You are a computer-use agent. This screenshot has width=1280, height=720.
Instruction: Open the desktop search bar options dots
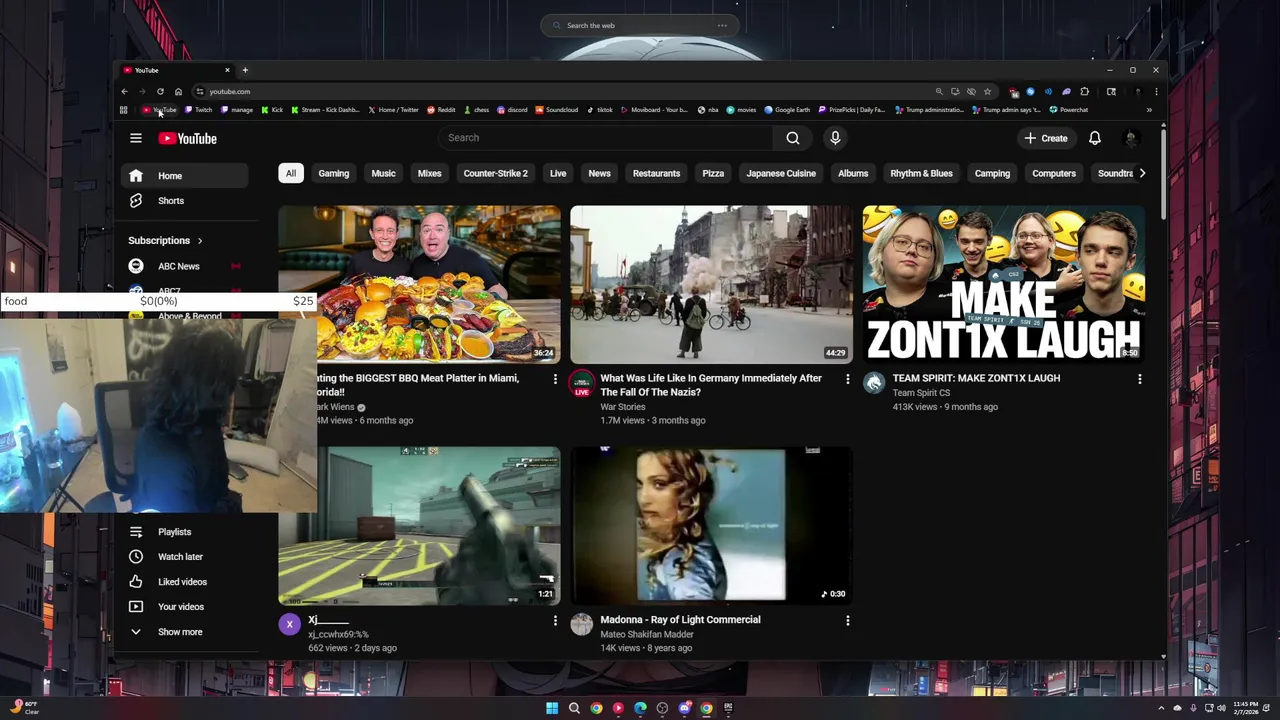pos(722,26)
